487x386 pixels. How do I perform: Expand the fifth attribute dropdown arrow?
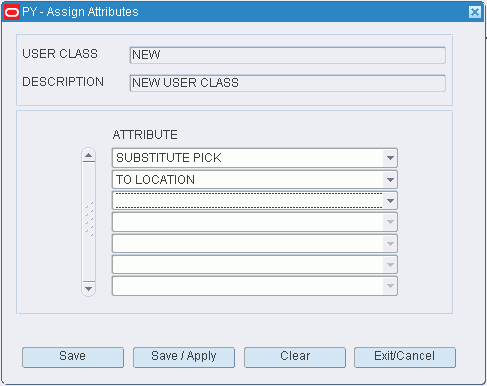click(x=390, y=244)
